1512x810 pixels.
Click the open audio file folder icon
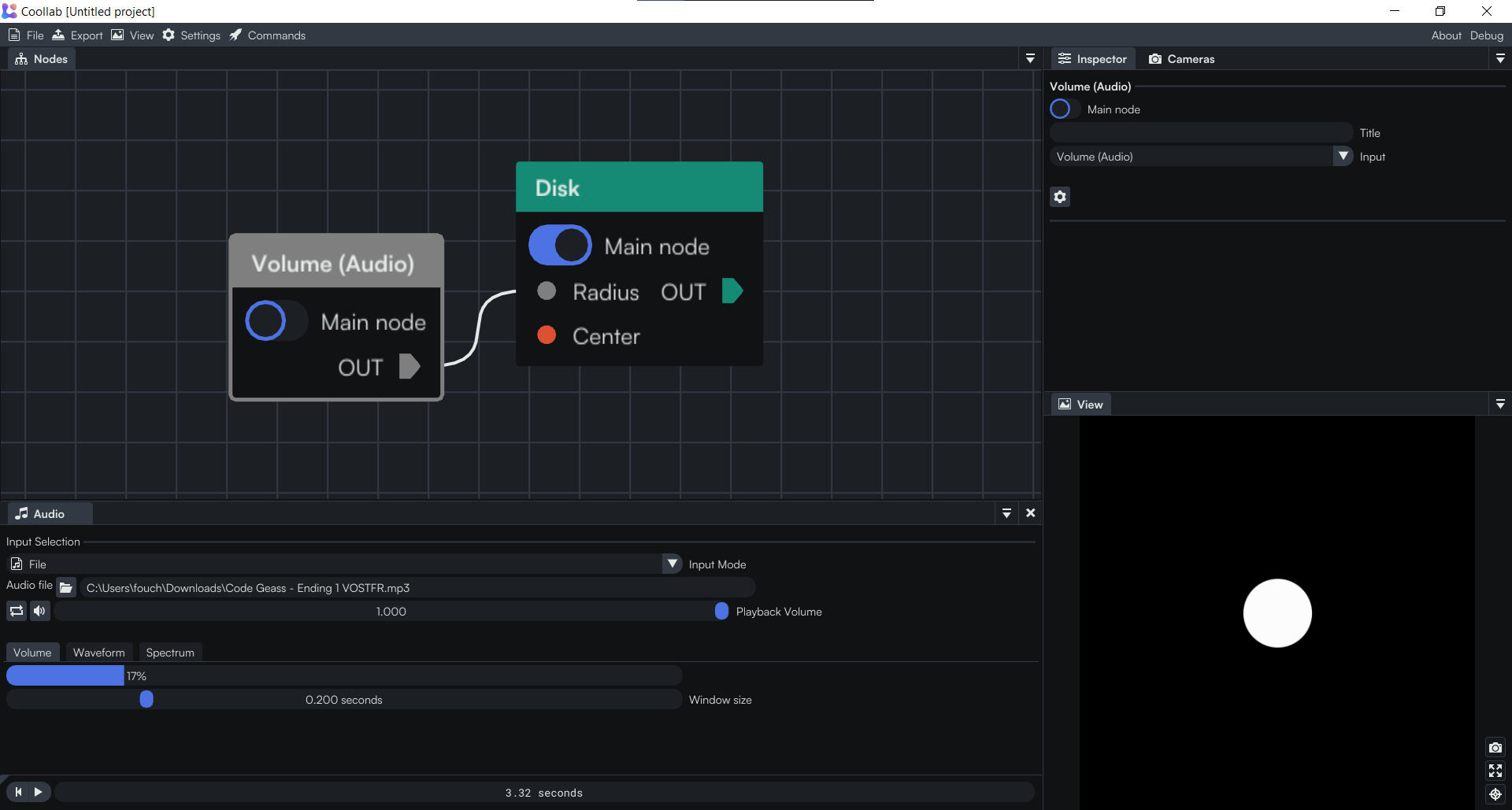pos(66,588)
